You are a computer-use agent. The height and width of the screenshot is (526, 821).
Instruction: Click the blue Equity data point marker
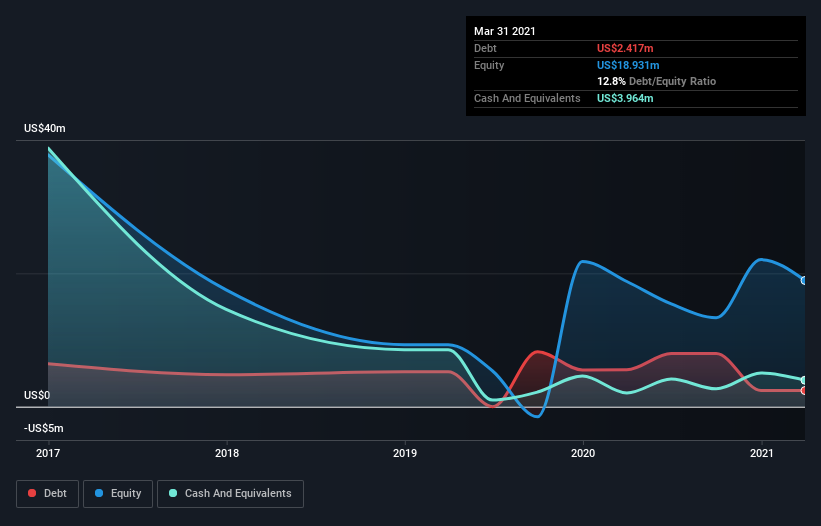[x=804, y=281]
